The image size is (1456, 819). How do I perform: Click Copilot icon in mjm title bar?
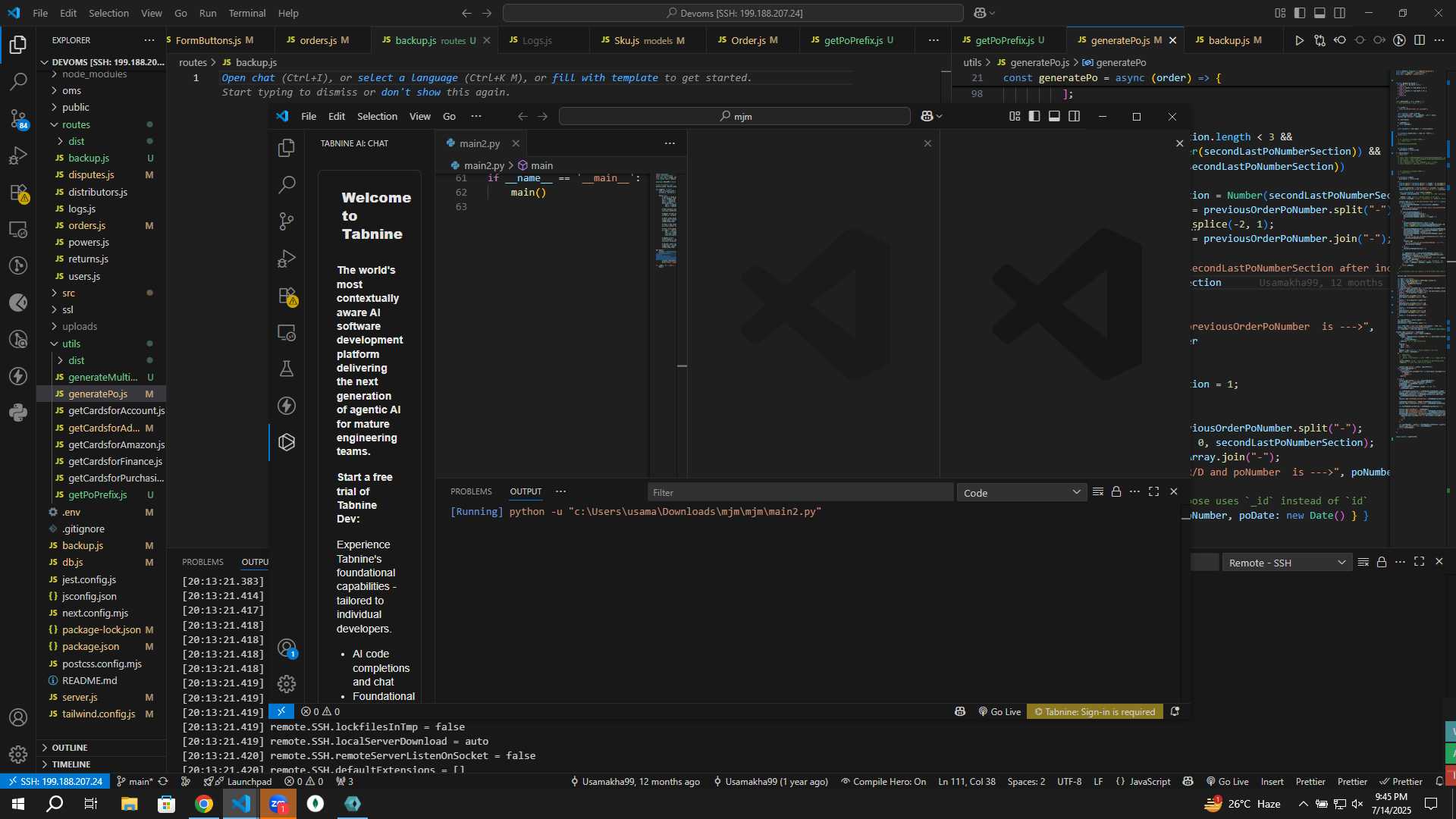pyautogui.click(x=927, y=116)
